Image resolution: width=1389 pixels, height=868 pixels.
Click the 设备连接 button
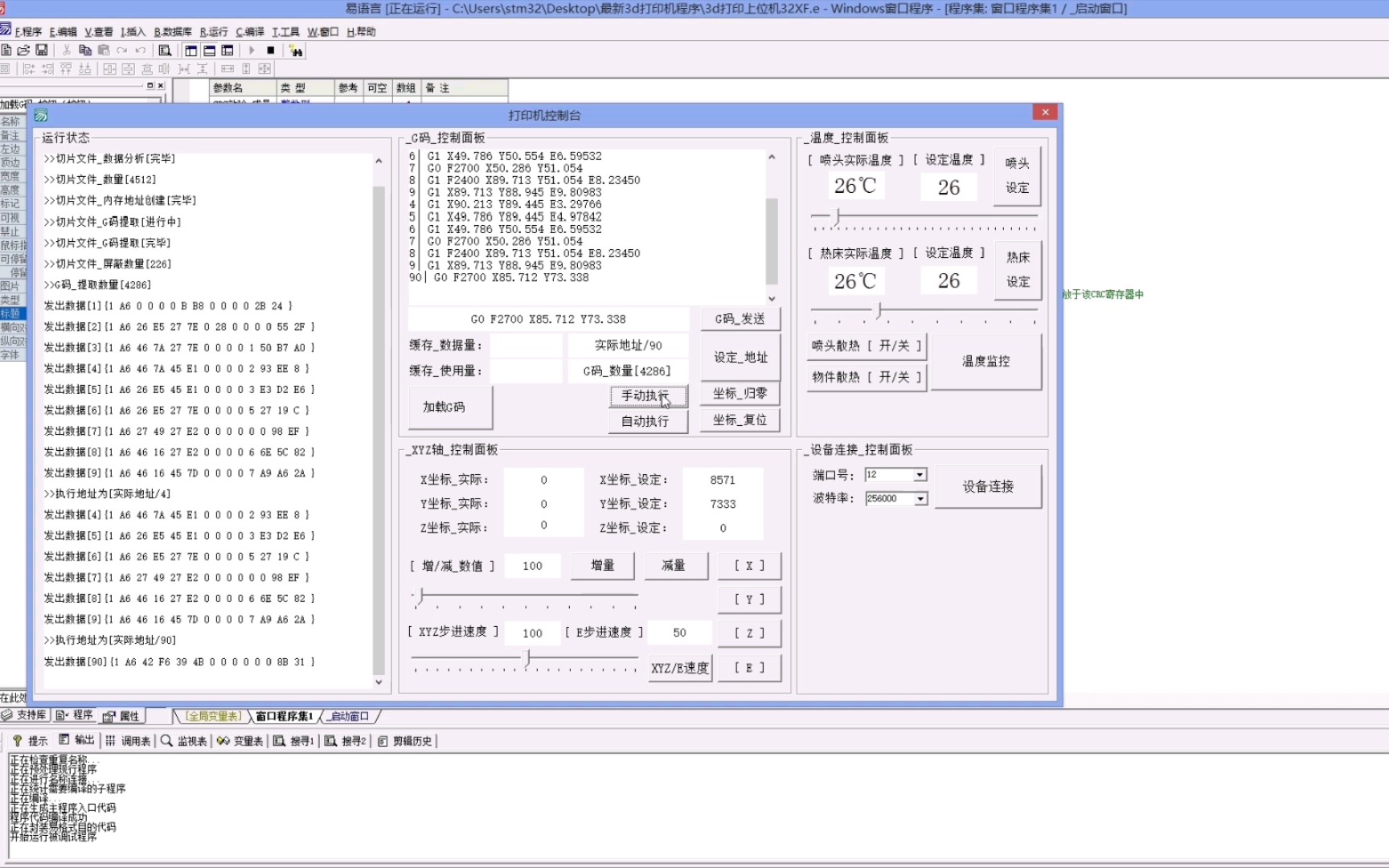click(990, 485)
